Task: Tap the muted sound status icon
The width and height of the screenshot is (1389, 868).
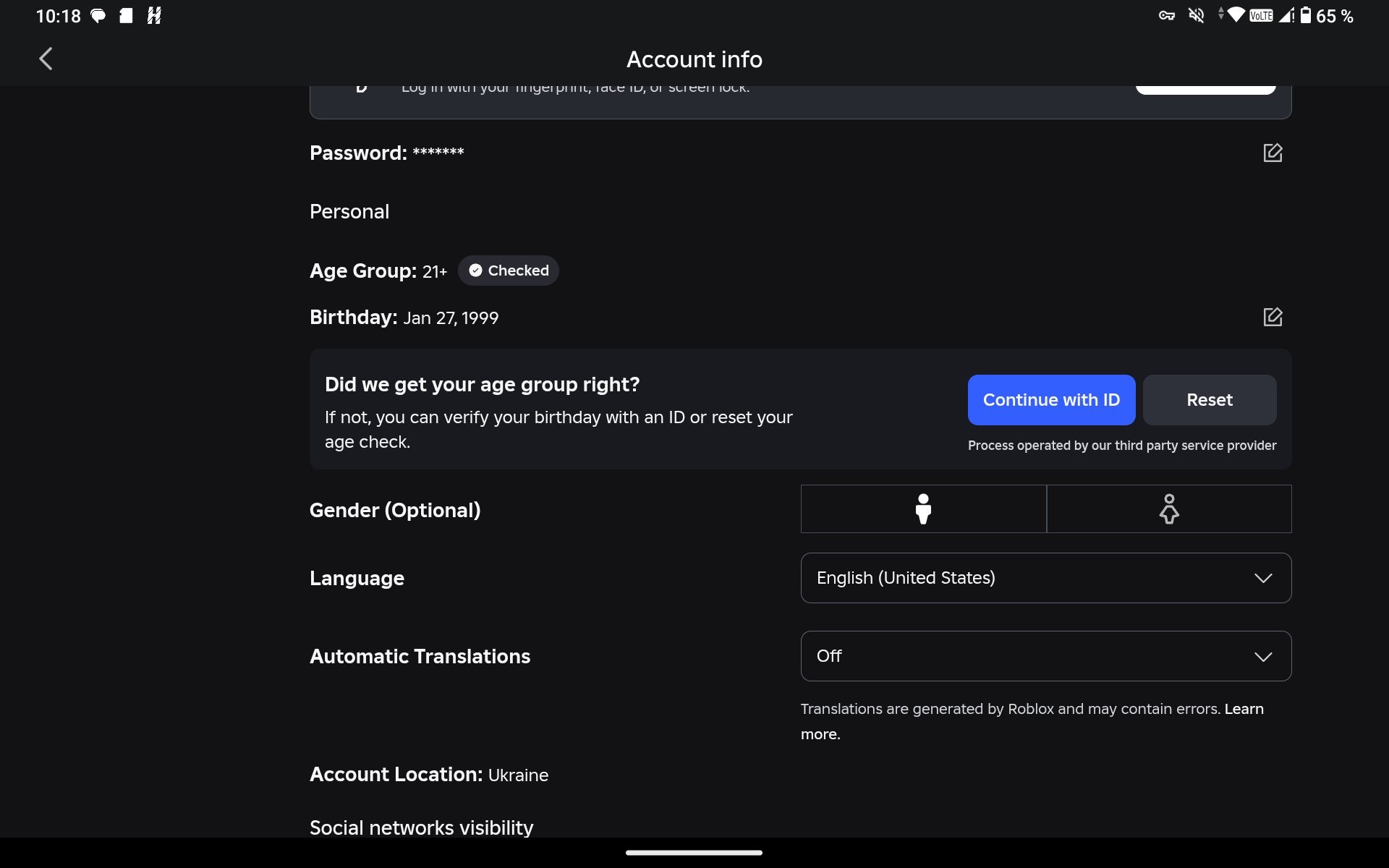Action: coord(1197,15)
